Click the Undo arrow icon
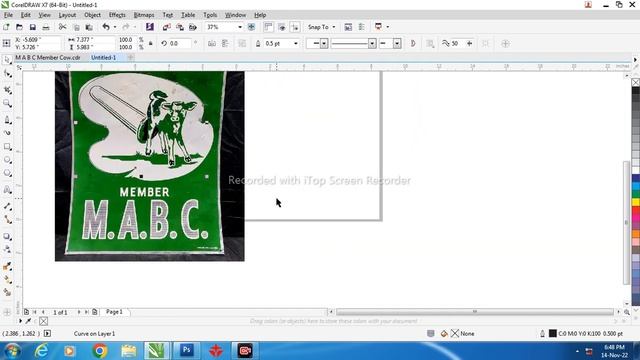Viewport: 640px width, 360px height. tap(106, 27)
